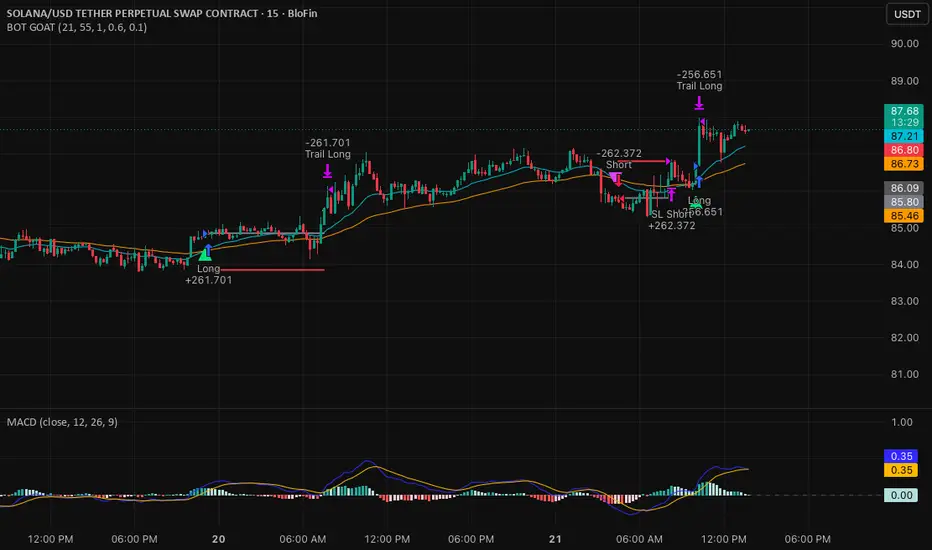Click the -262.372 Short signal label
Screen dimensions: 932x550
tap(619, 159)
